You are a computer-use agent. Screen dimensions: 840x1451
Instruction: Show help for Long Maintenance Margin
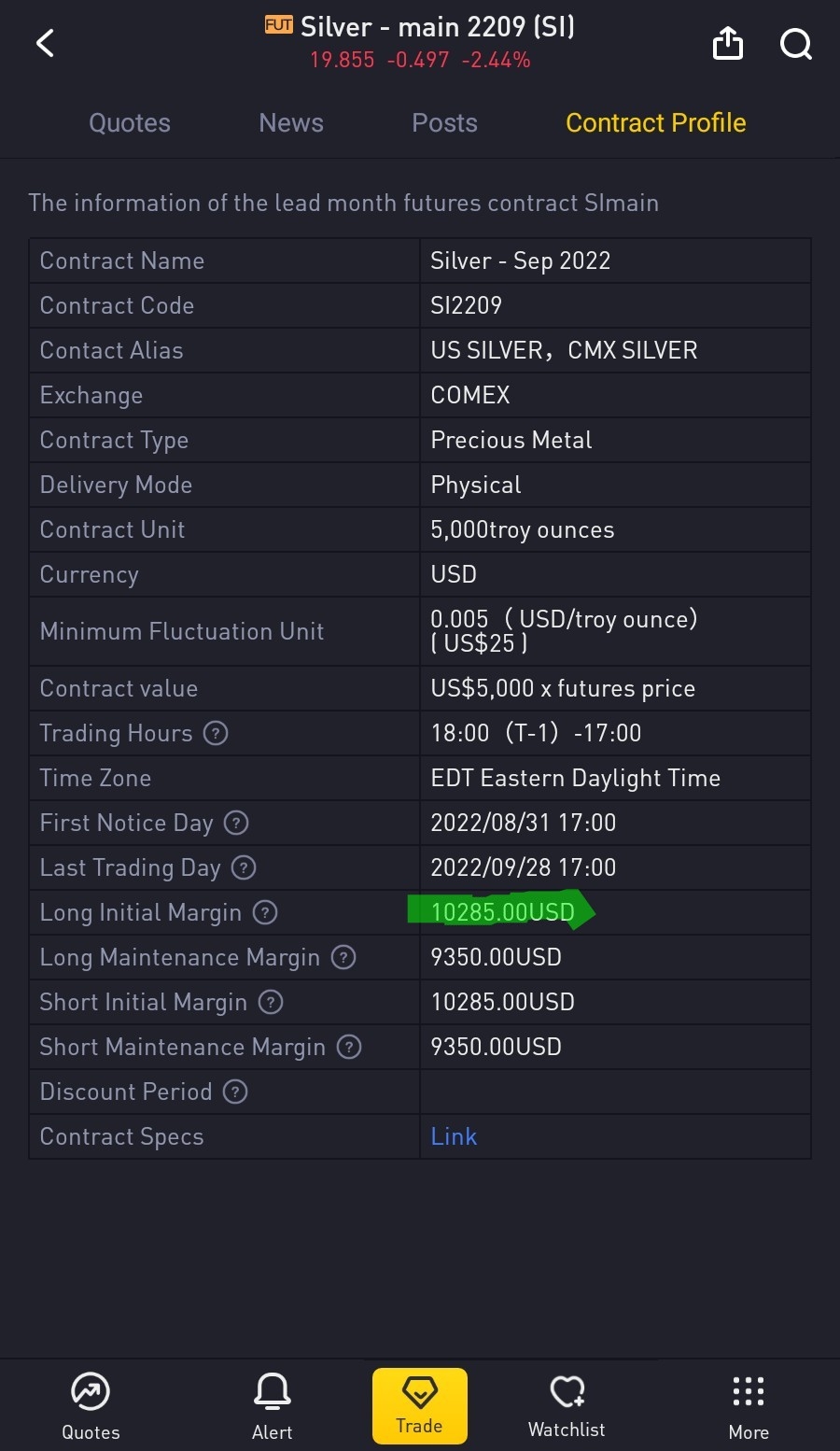coord(343,957)
